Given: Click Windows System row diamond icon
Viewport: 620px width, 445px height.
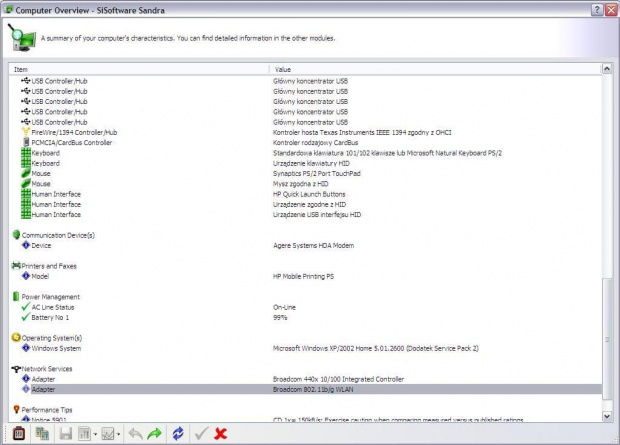Looking at the screenshot, I should [x=26, y=348].
